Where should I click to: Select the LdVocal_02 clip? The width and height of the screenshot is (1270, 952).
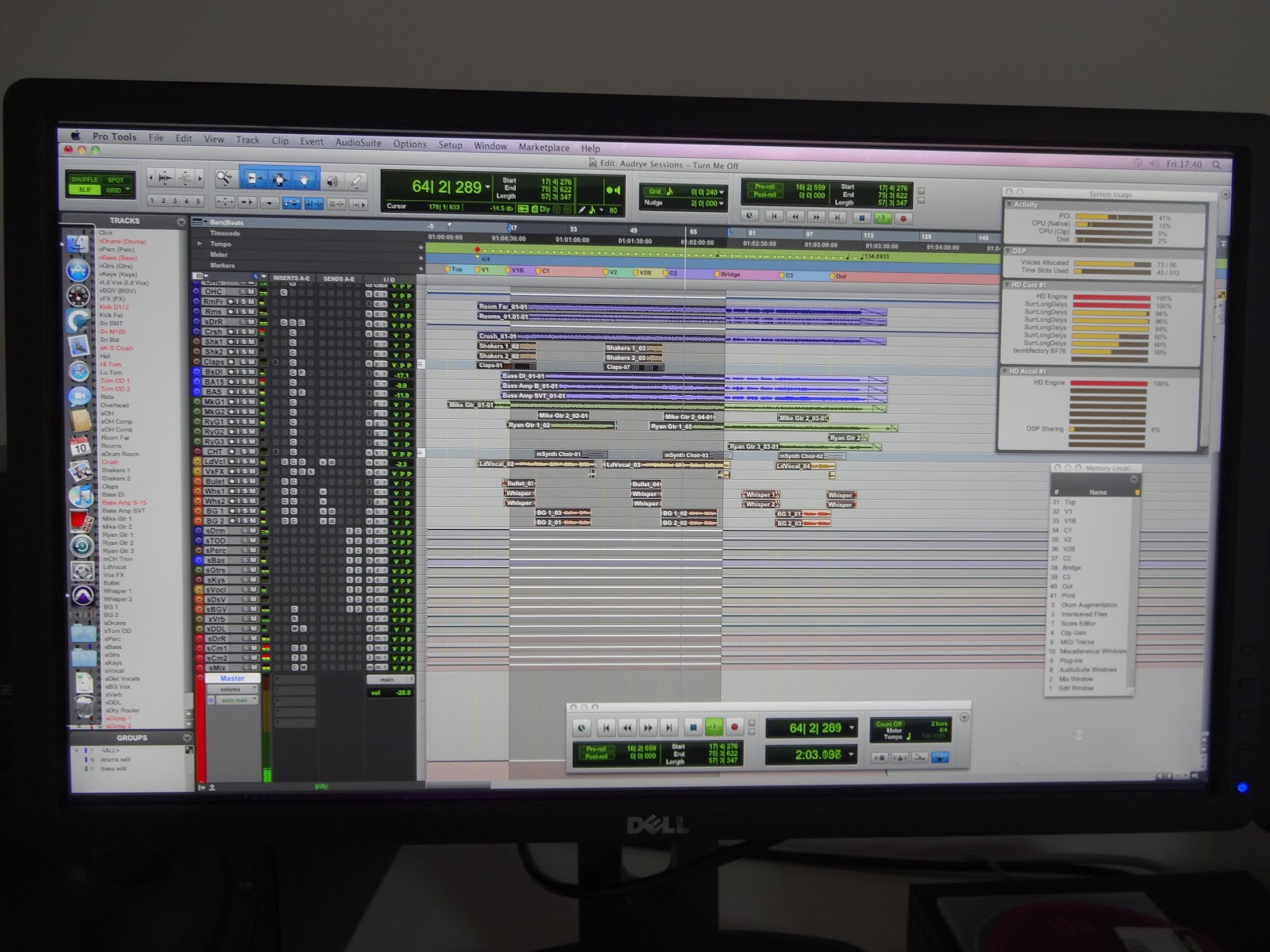(x=537, y=464)
